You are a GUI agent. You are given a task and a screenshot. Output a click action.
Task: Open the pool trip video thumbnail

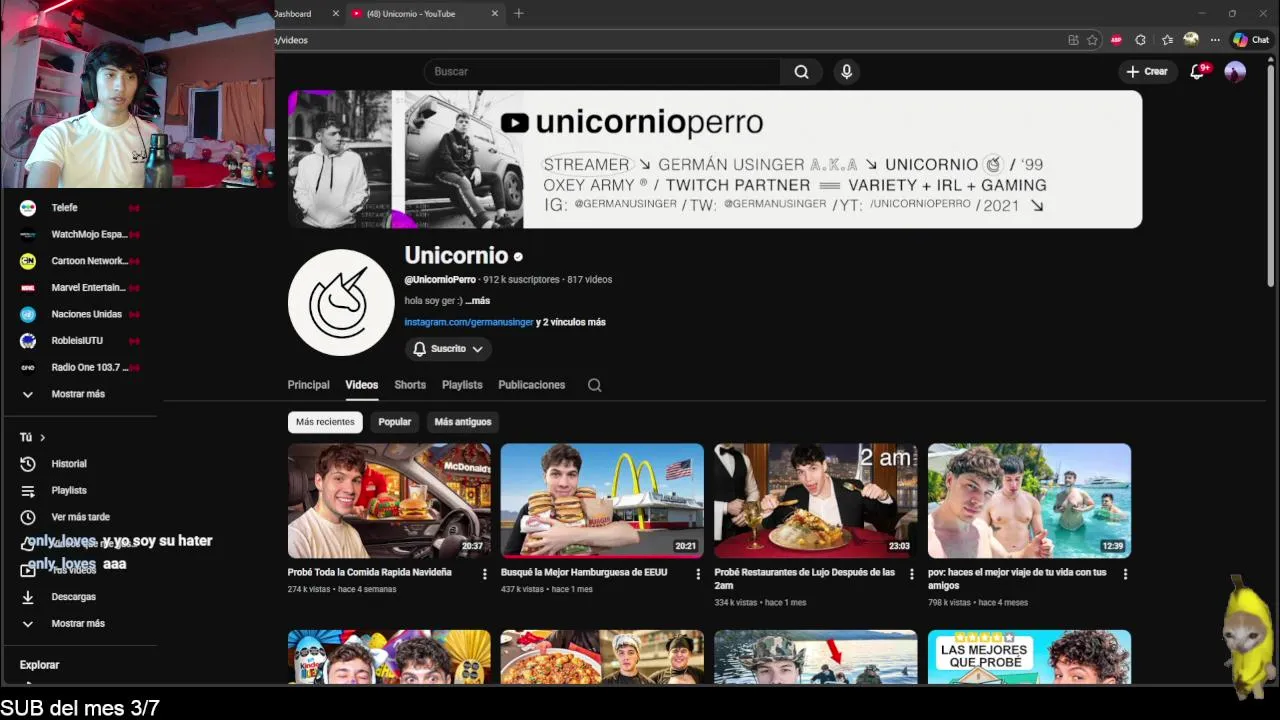1030,501
